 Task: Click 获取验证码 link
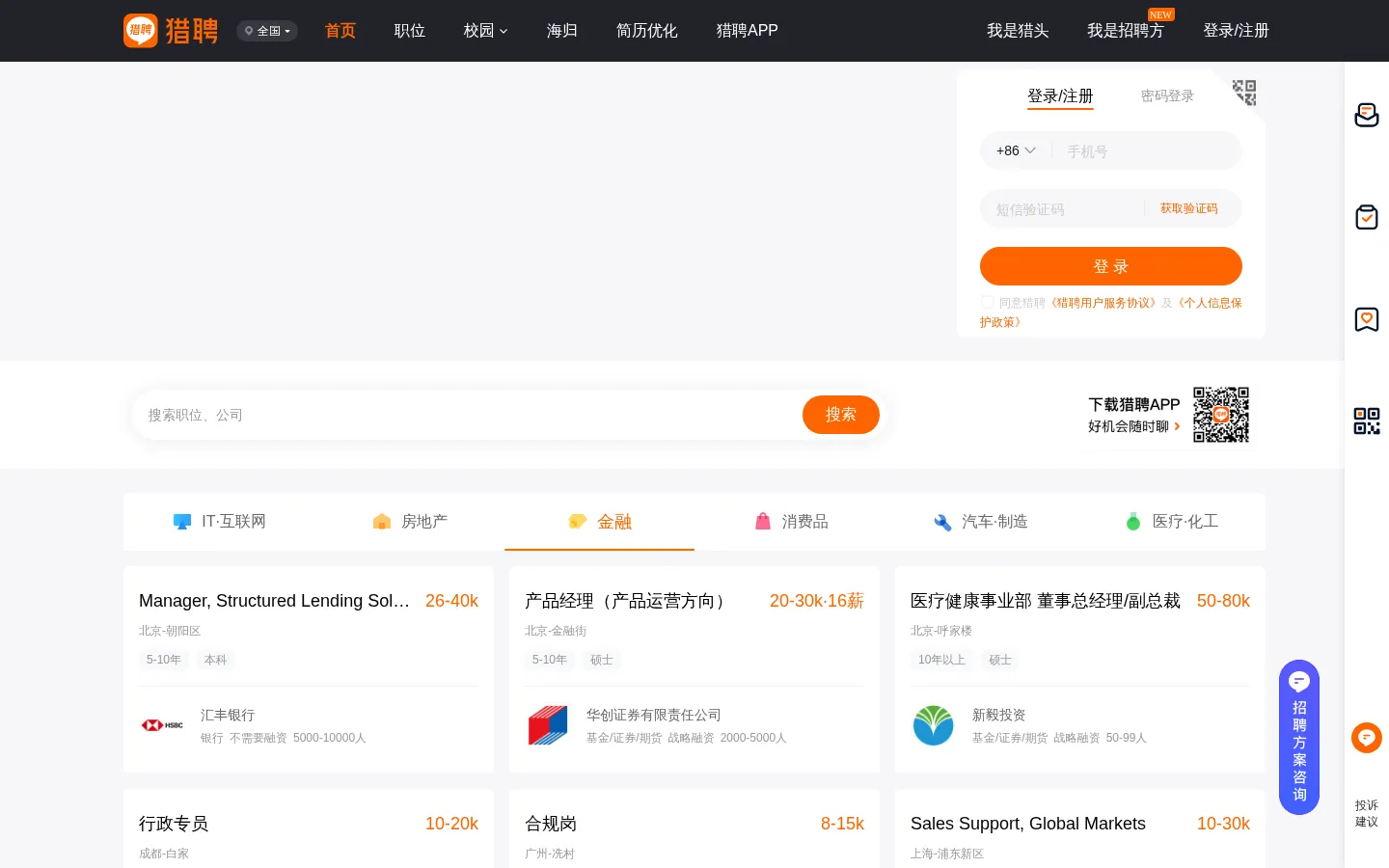pos(1188,208)
